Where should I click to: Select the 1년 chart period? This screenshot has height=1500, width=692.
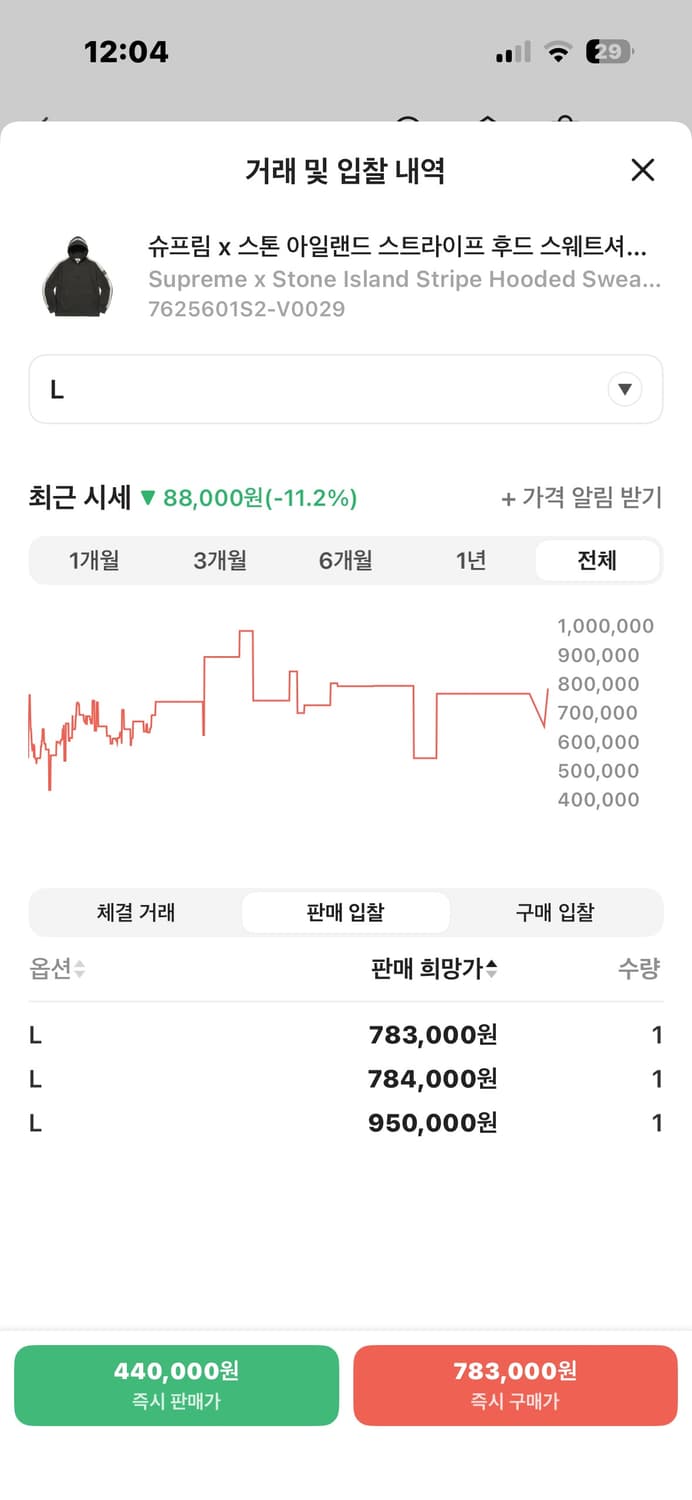click(472, 561)
